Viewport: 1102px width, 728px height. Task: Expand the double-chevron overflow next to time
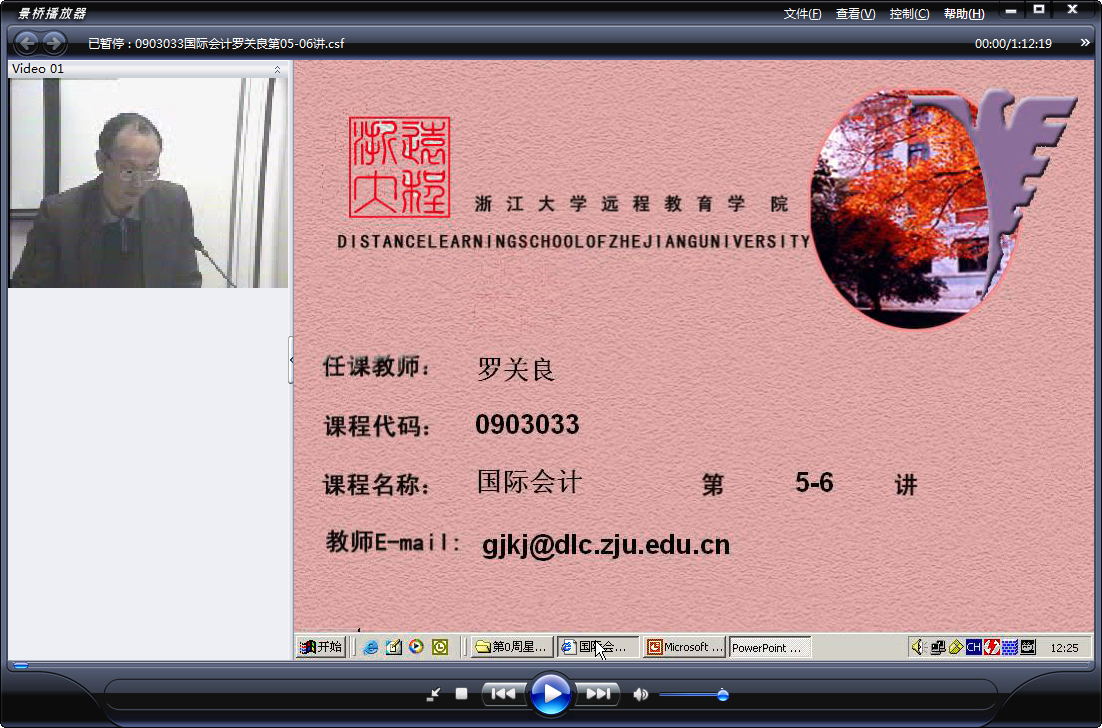[x=1084, y=43]
